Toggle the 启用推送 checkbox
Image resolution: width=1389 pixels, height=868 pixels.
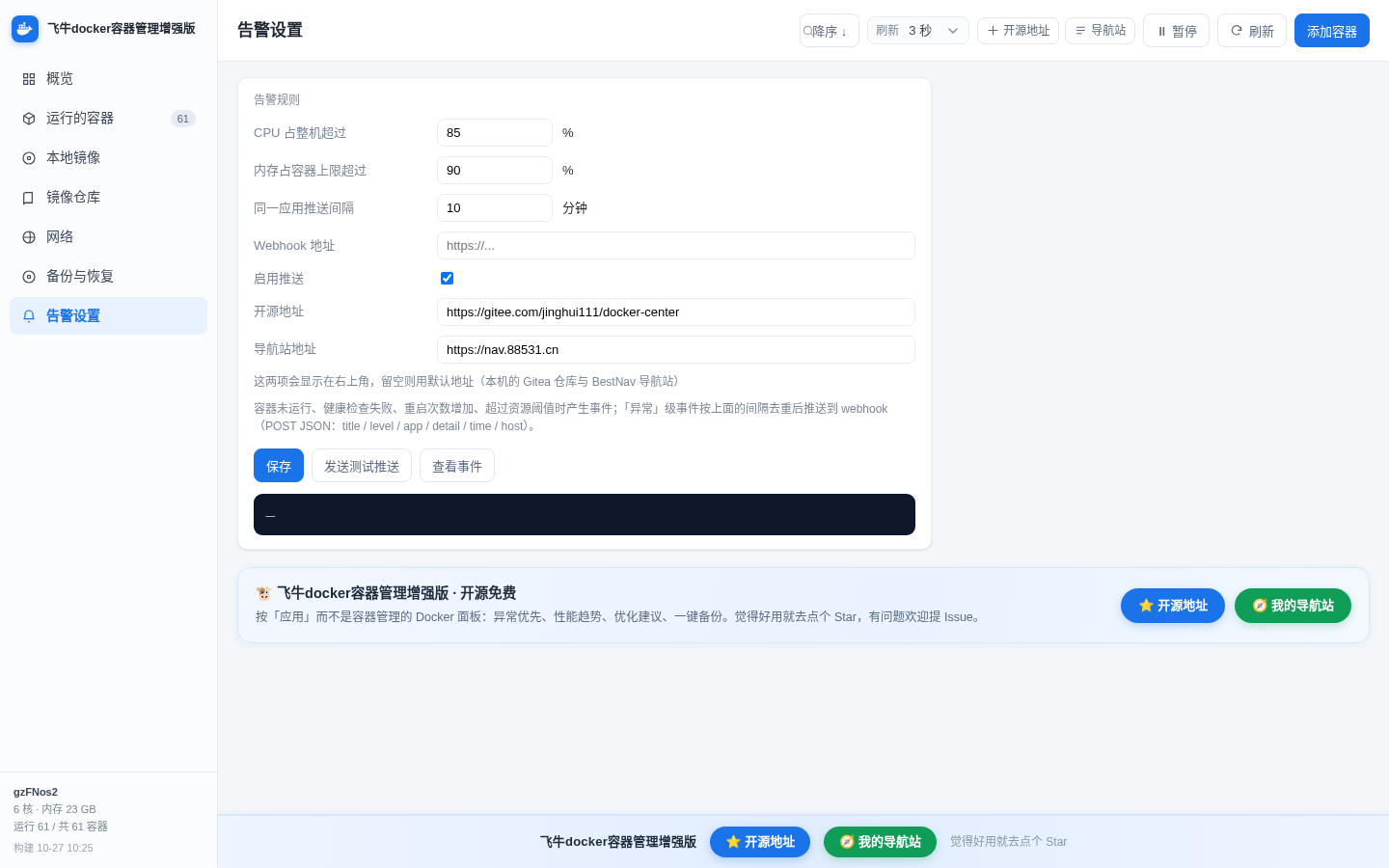pos(447,278)
